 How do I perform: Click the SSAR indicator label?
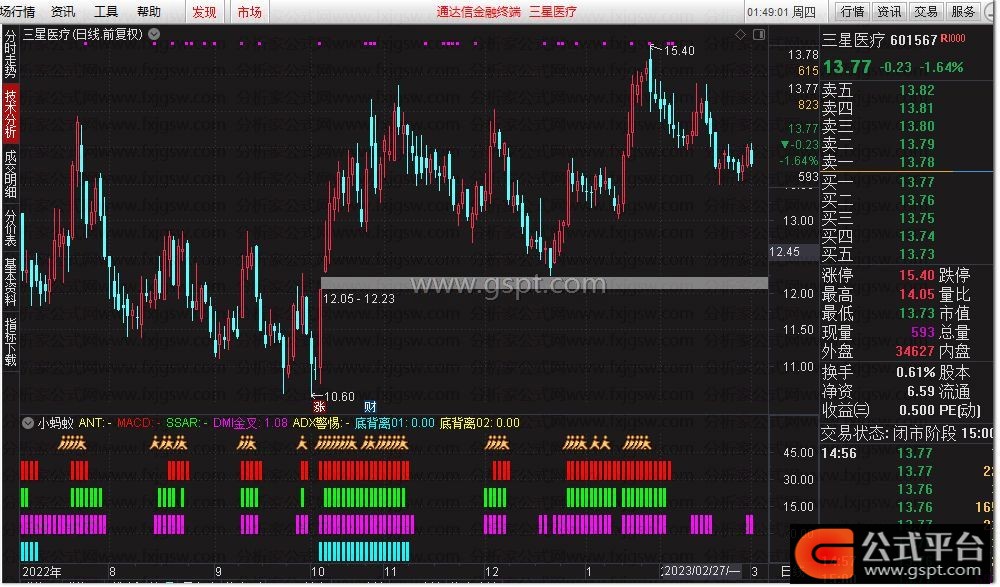187,422
